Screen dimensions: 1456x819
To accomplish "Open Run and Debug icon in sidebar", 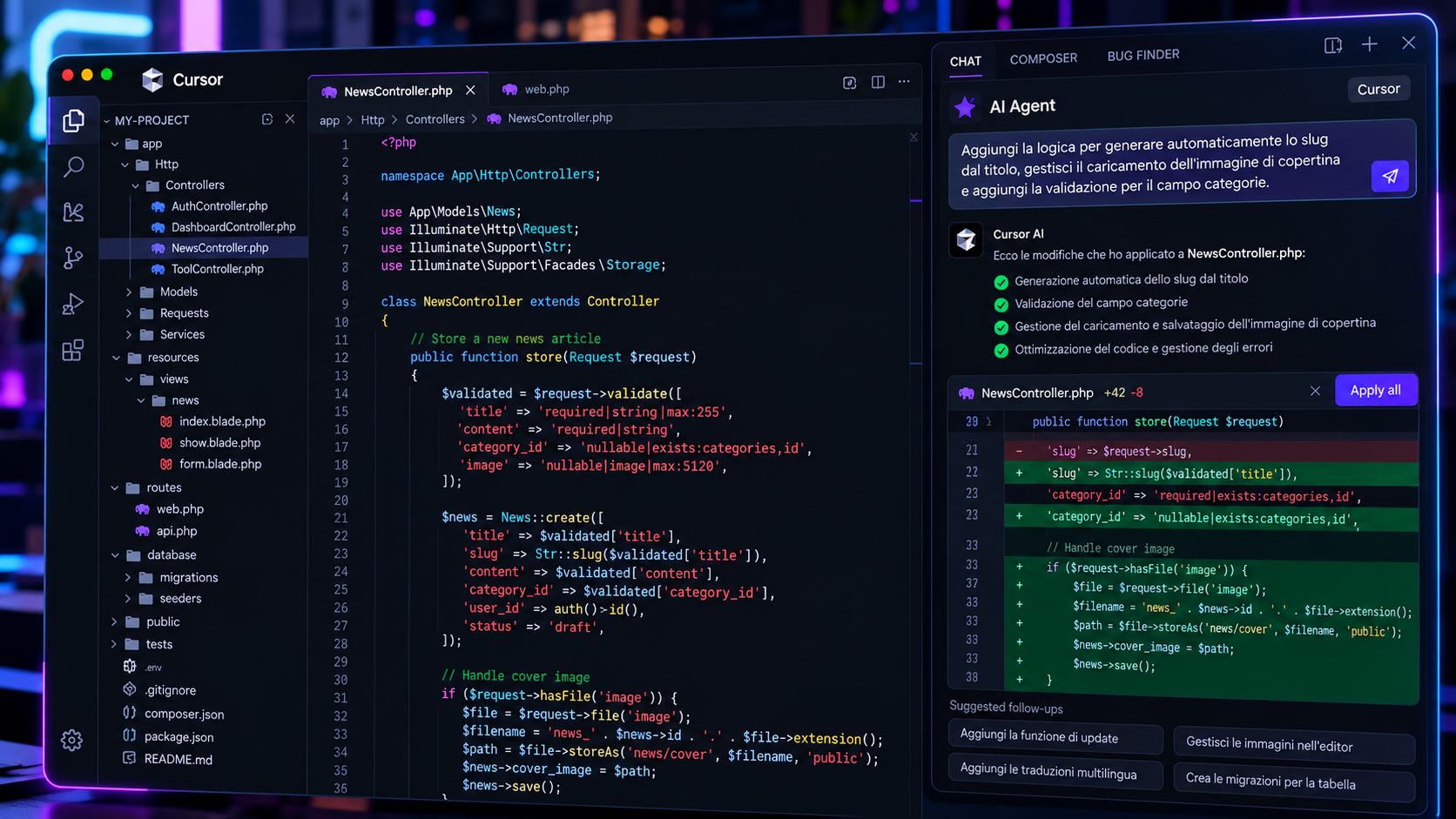I will tap(74, 304).
